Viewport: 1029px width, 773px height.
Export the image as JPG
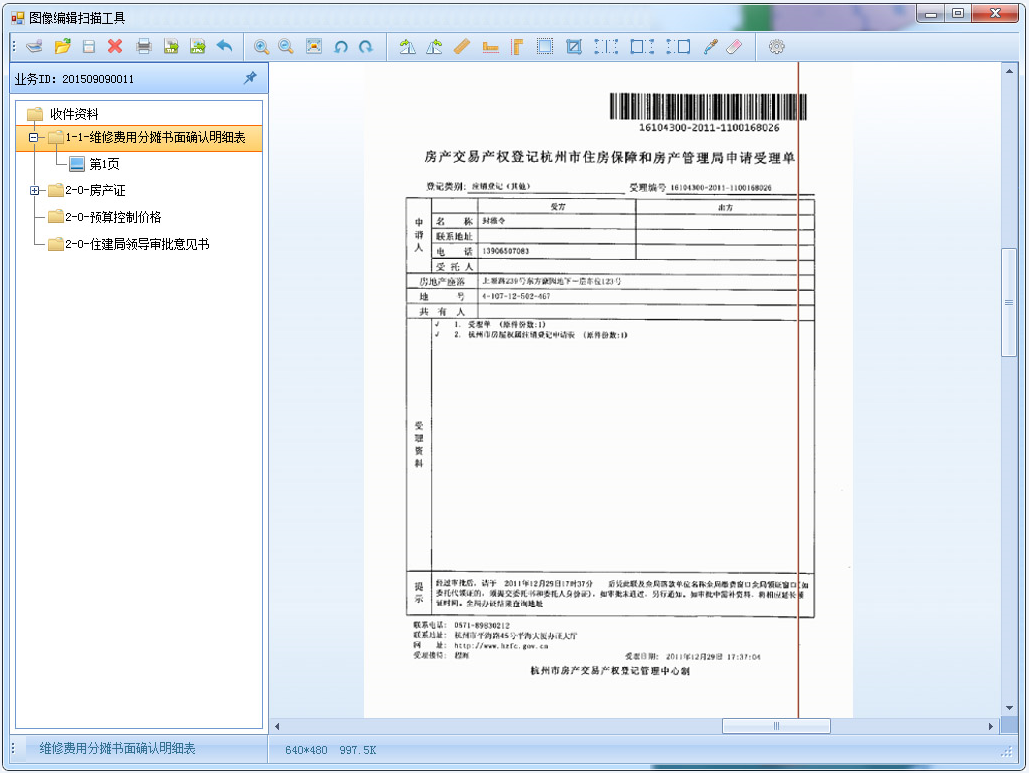(197, 46)
